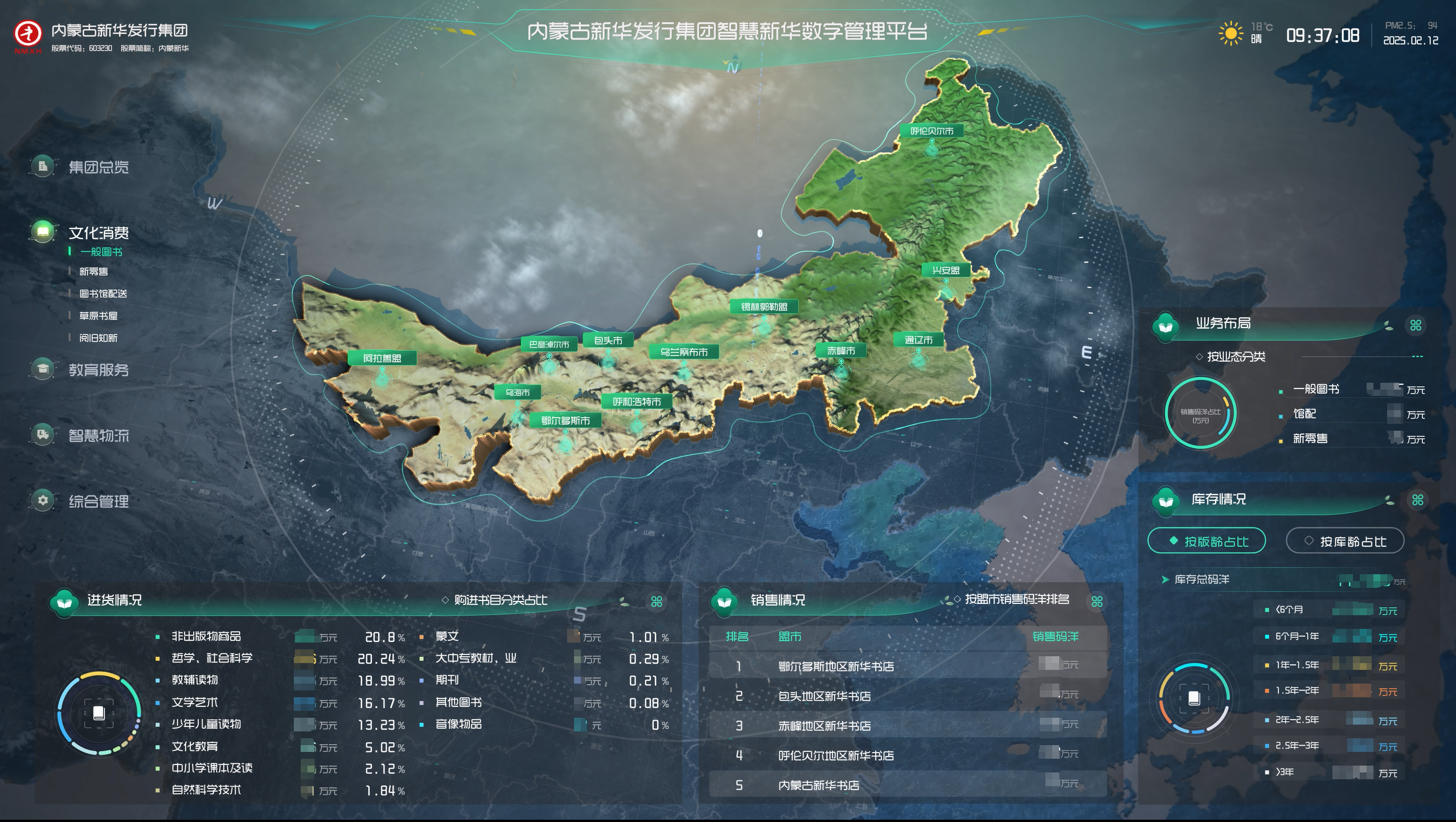This screenshot has height=822, width=1456.
Task: Select 新零售 submenu item
Action: (93, 271)
